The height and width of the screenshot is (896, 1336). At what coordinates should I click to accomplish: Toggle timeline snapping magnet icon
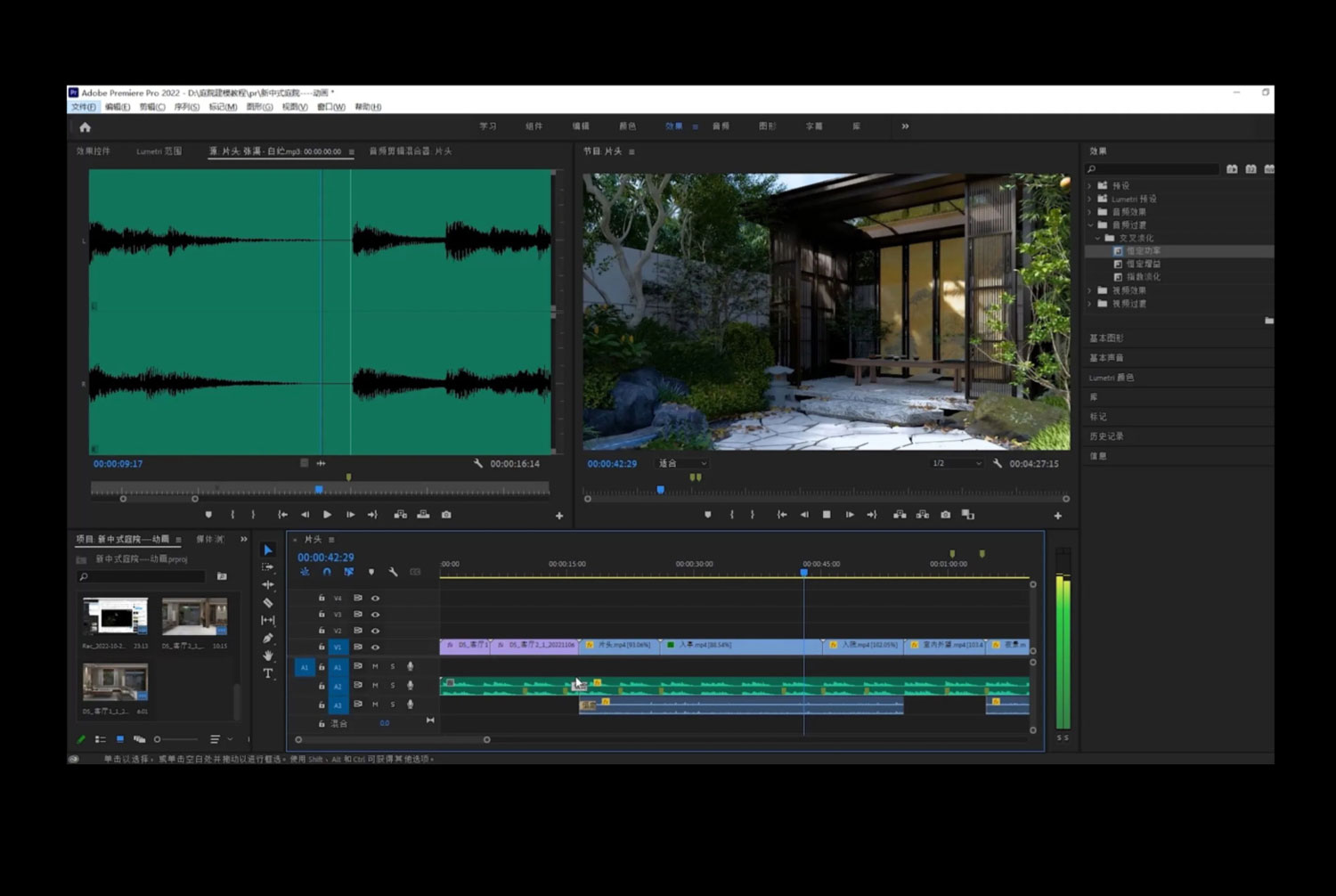point(327,572)
